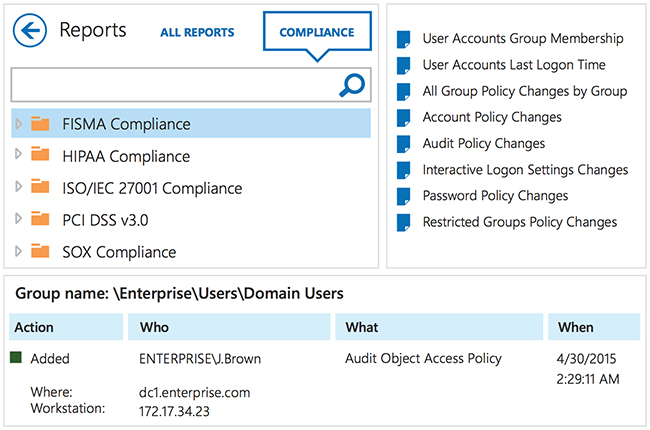This screenshot has width=650, height=430.
Task: Click the report icon for Password Policy Changes
Action: pyautogui.click(x=403, y=196)
